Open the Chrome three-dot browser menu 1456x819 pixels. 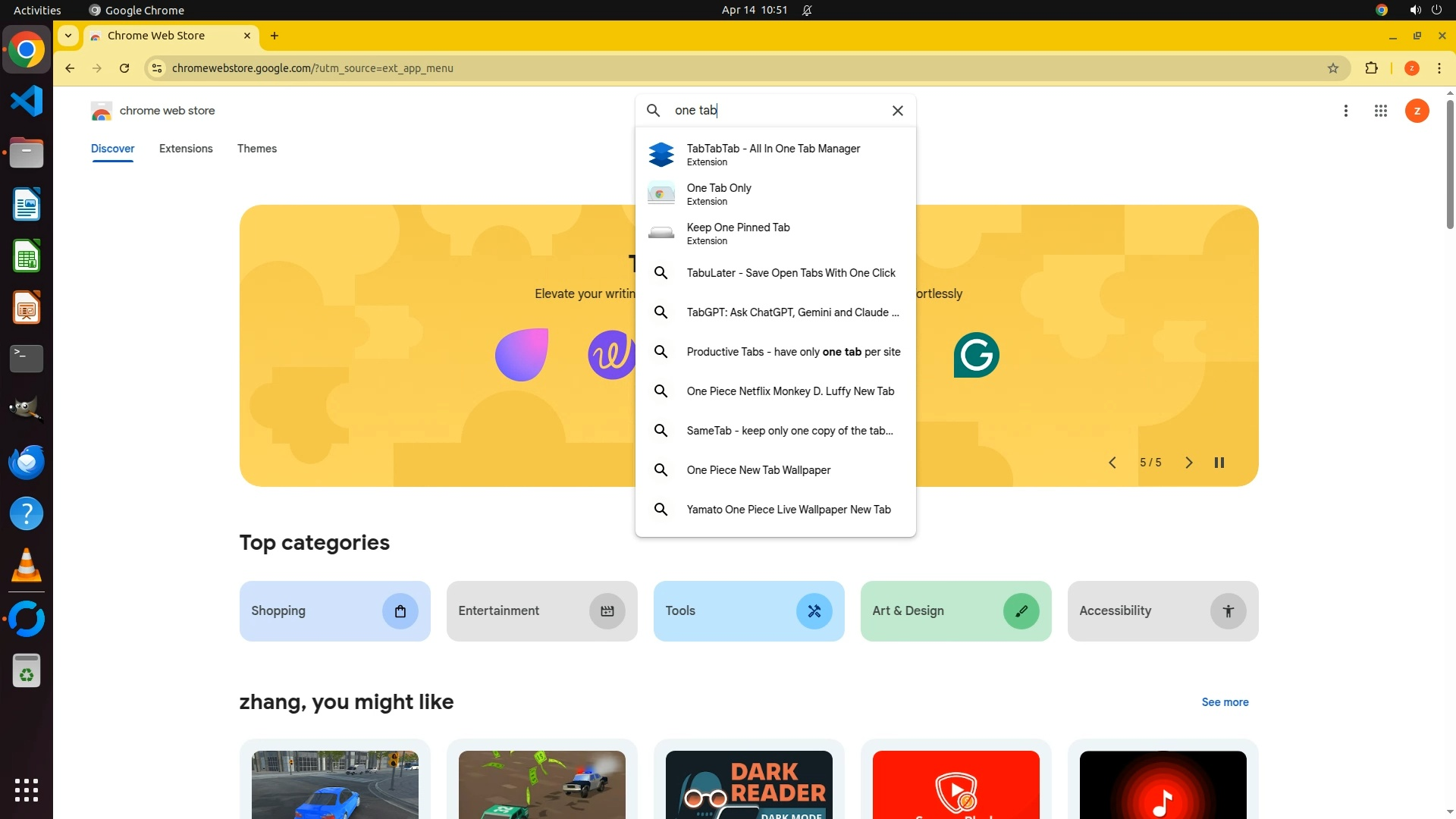pos(1439,68)
